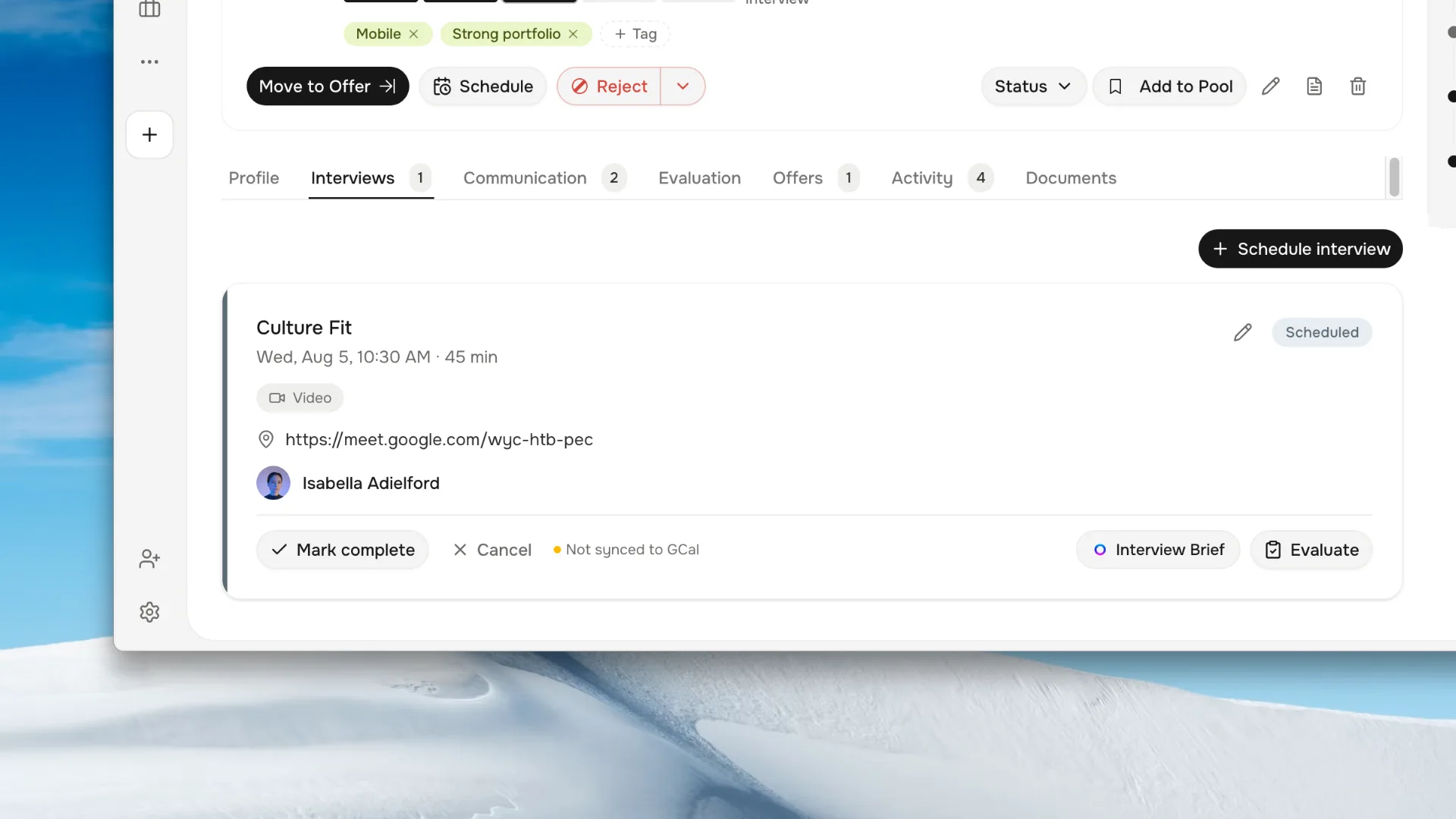This screenshot has width=1456, height=819.
Task: Click Isabella Adielford's avatar
Action: point(273,483)
